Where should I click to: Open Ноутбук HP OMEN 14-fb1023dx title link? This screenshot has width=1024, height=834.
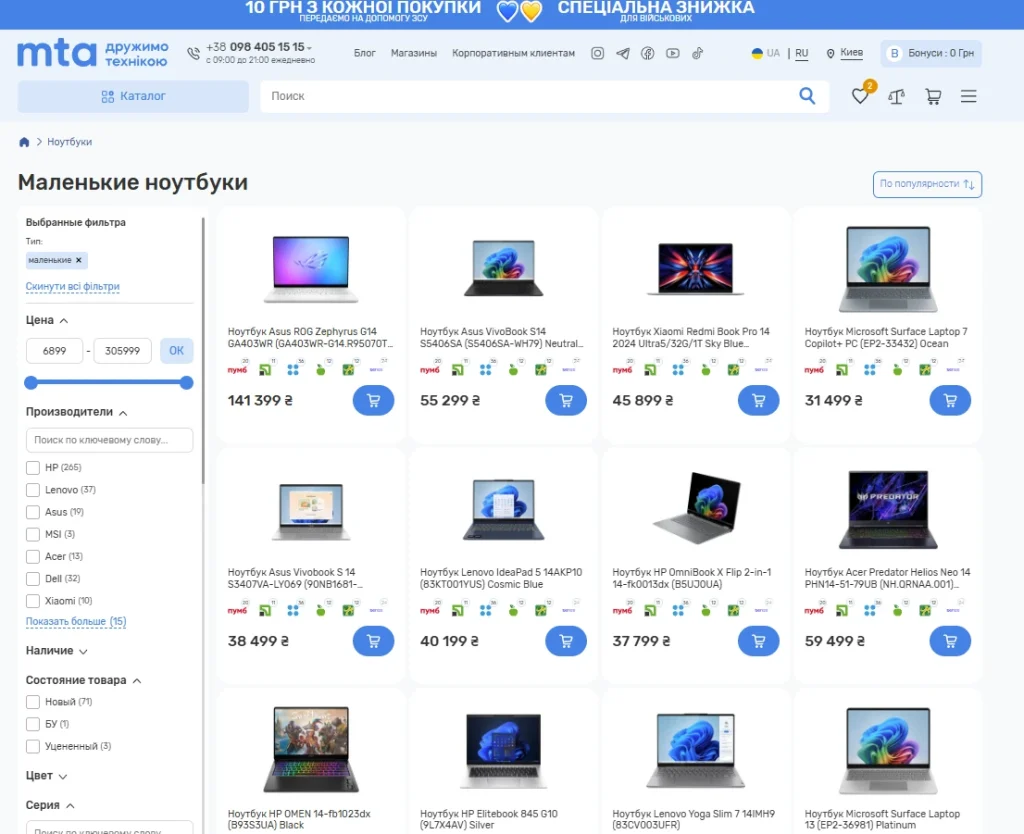coord(299,820)
